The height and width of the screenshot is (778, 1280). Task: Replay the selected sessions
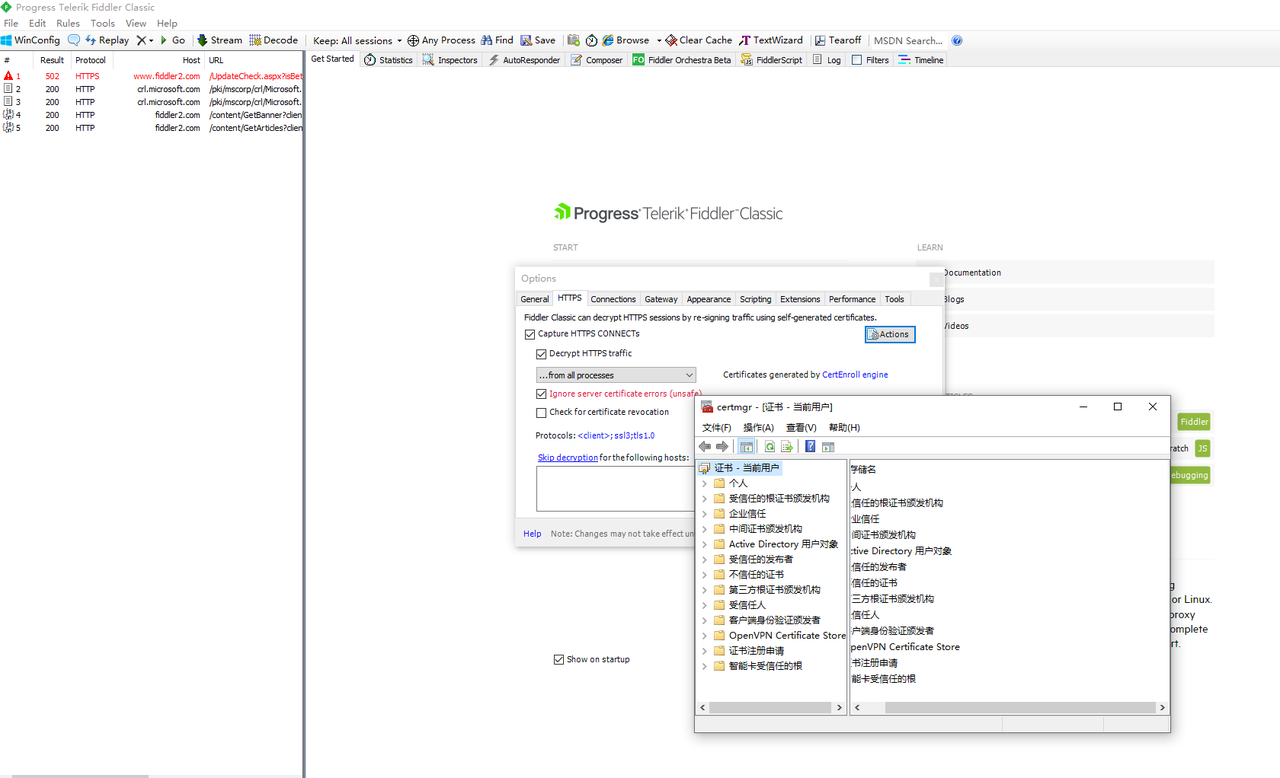[107, 41]
